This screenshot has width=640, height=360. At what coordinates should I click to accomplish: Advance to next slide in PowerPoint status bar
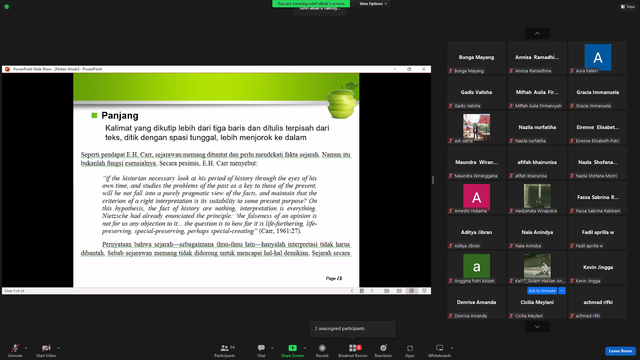point(372,291)
